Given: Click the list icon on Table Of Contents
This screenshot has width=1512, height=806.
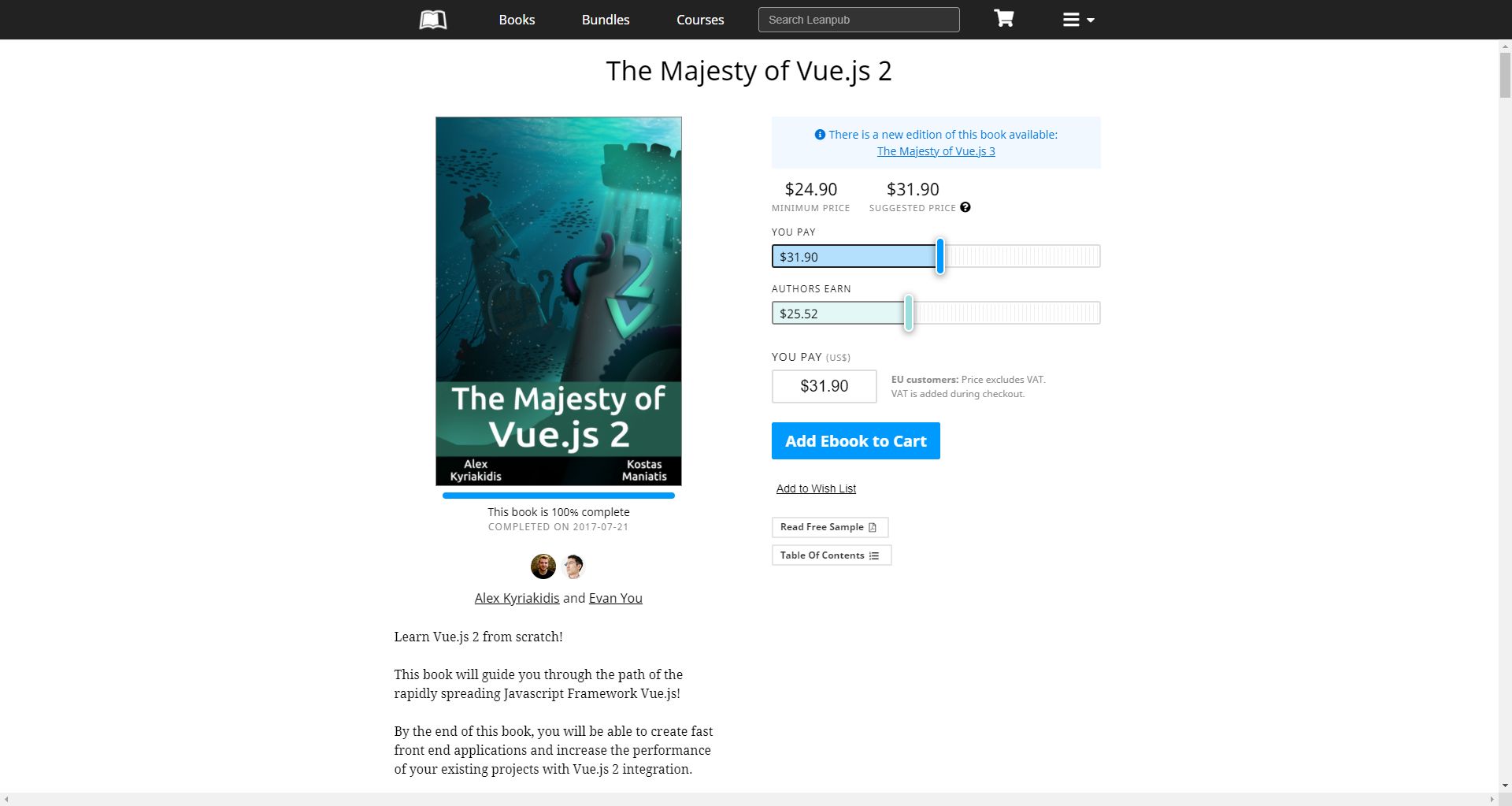Looking at the screenshot, I should click(x=874, y=555).
